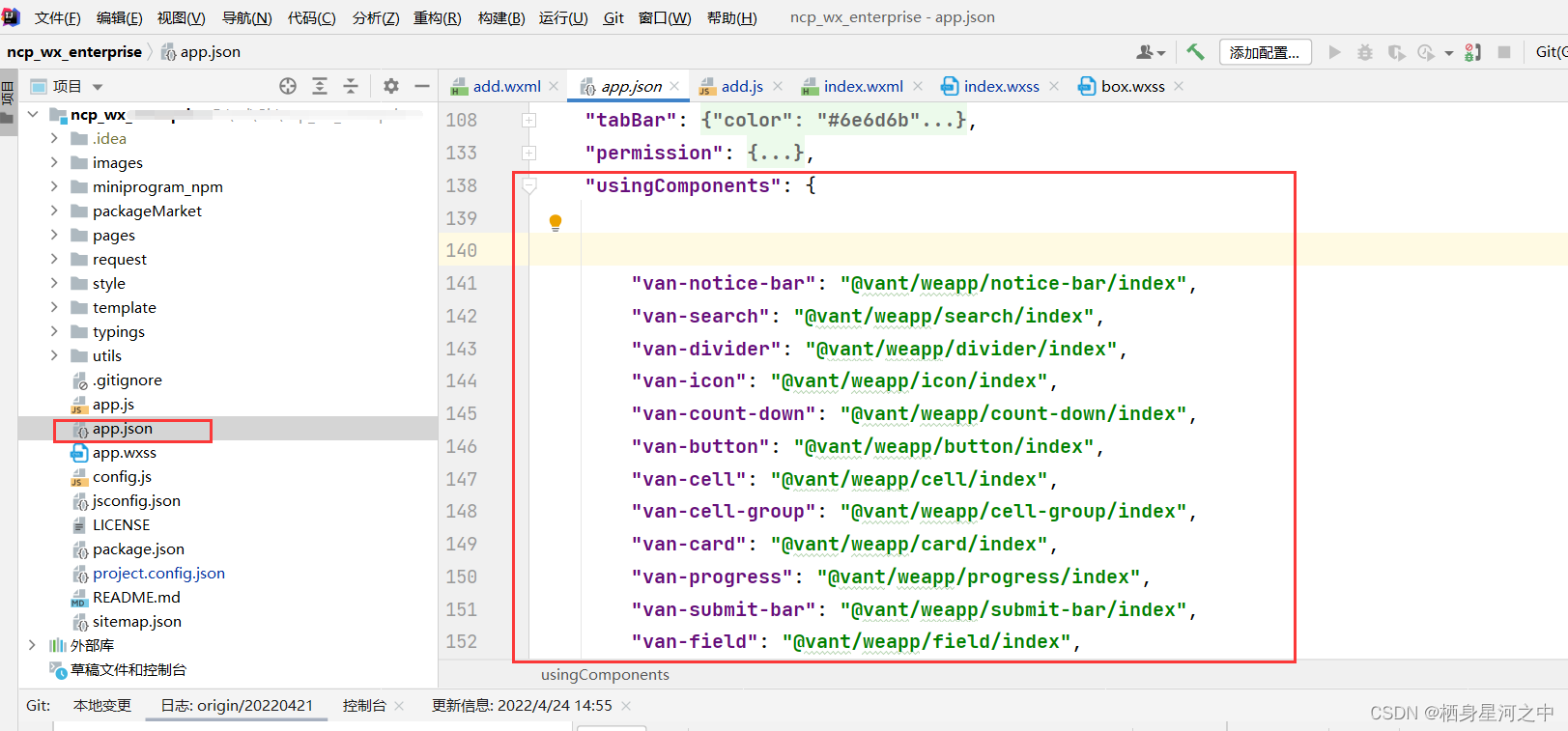This screenshot has width=1568, height=731.
Task: Open 日志: origin/20220421 tab
Action: 237,705
